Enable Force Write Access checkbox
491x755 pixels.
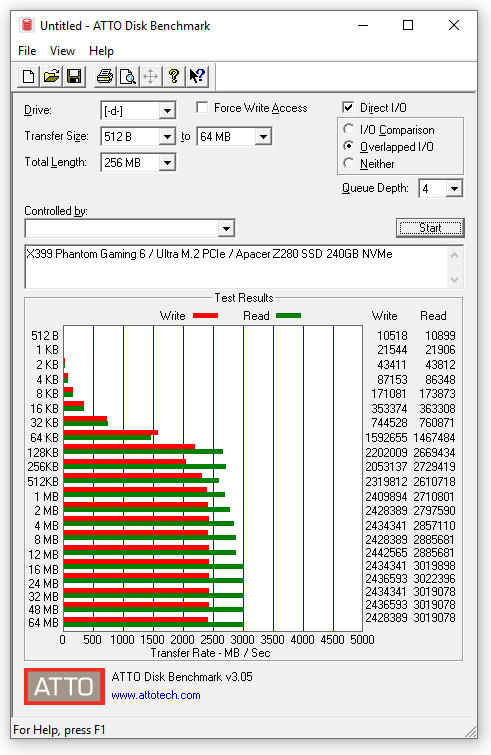[202, 107]
